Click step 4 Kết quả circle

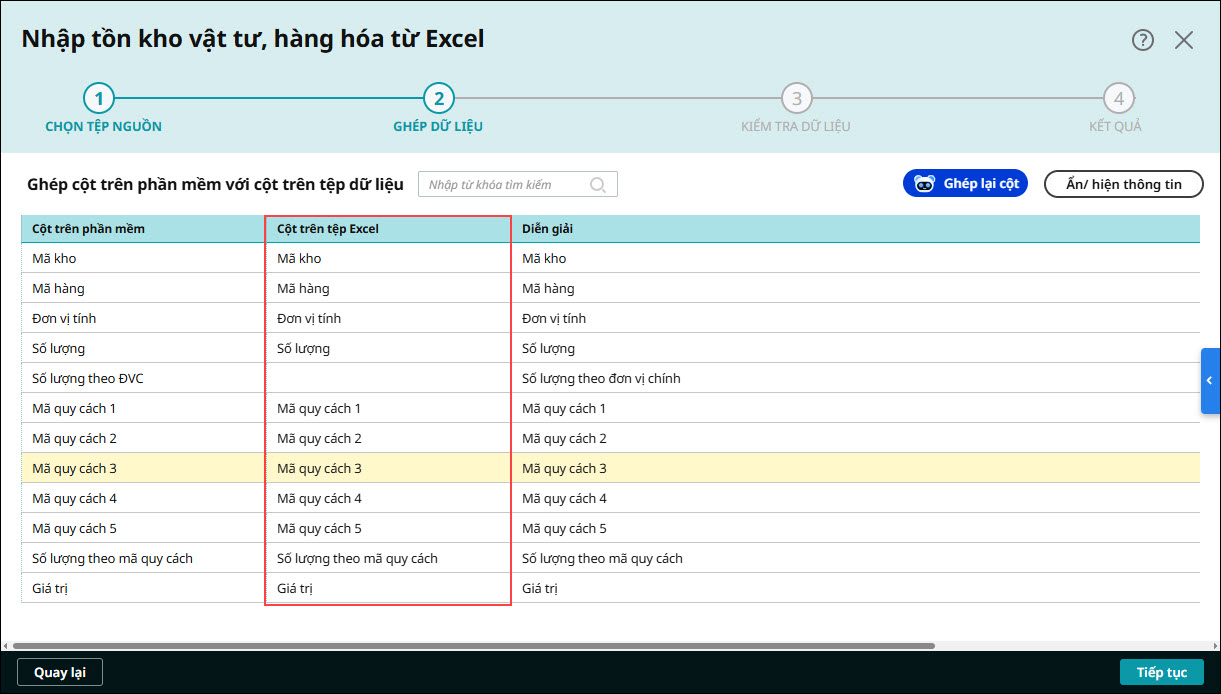click(1118, 99)
